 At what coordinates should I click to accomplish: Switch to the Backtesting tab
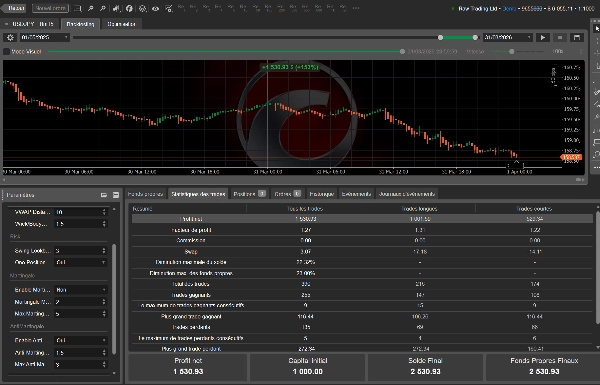[x=80, y=24]
